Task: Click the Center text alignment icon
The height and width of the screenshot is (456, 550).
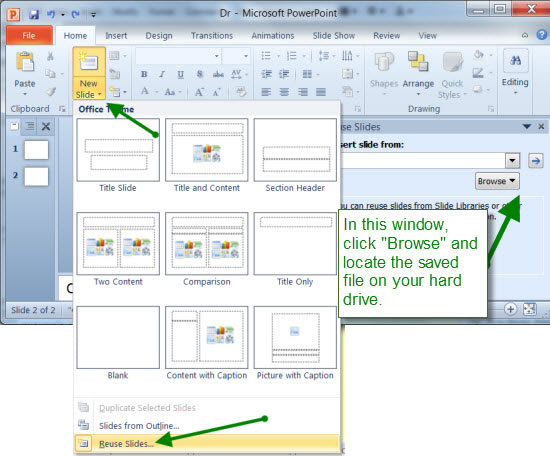Action: pyautogui.click(x=284, y=92)
